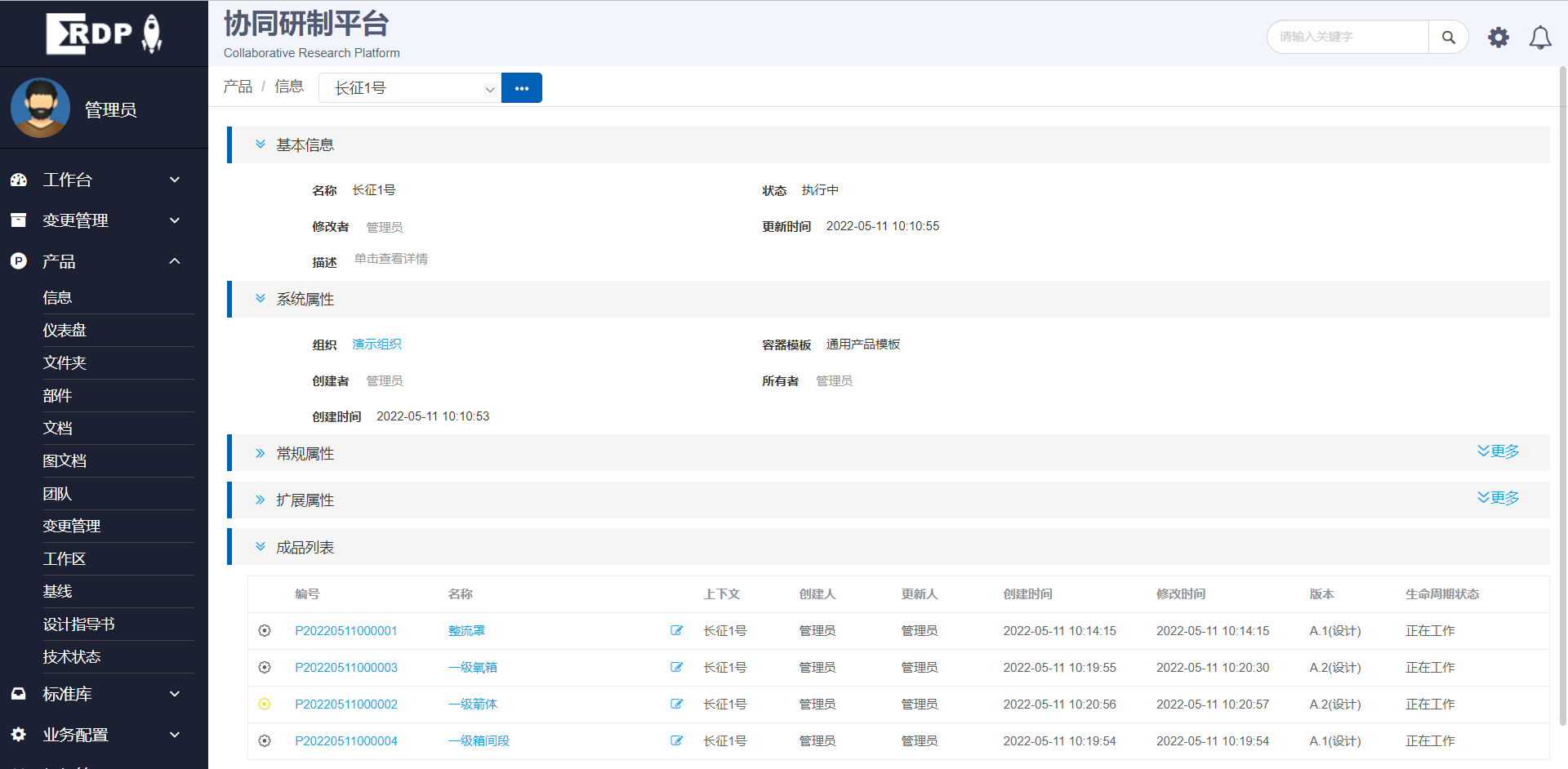
Task: Click the 变更管理 archive icon
Action: point(19,220)
